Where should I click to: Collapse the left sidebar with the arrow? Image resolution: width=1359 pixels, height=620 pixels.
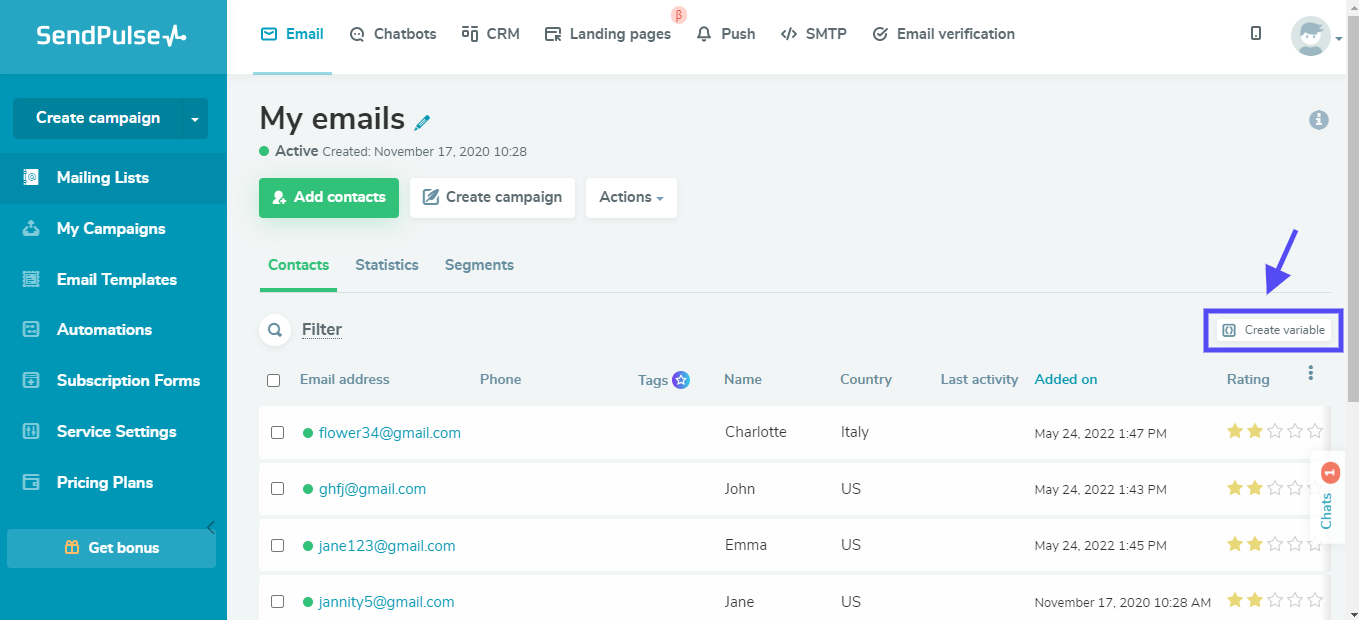click(x=211, y=528)
